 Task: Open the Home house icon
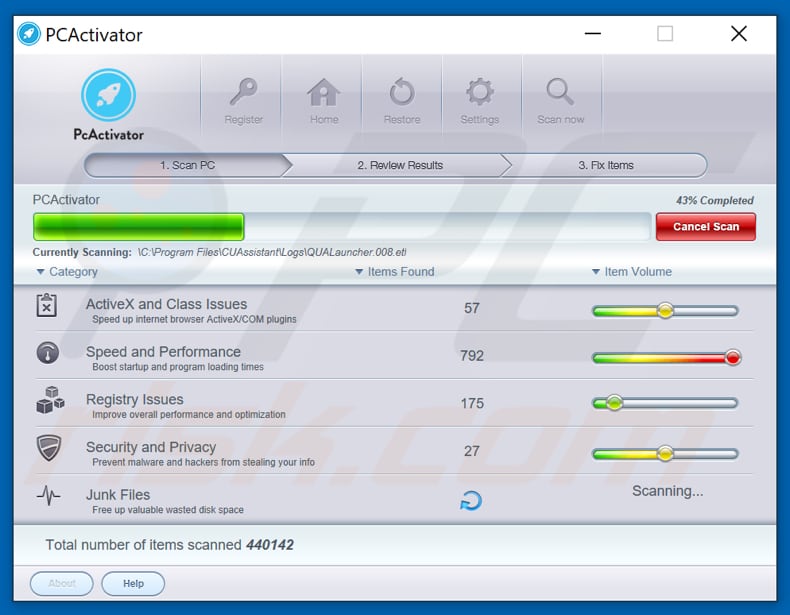(323, 92)
